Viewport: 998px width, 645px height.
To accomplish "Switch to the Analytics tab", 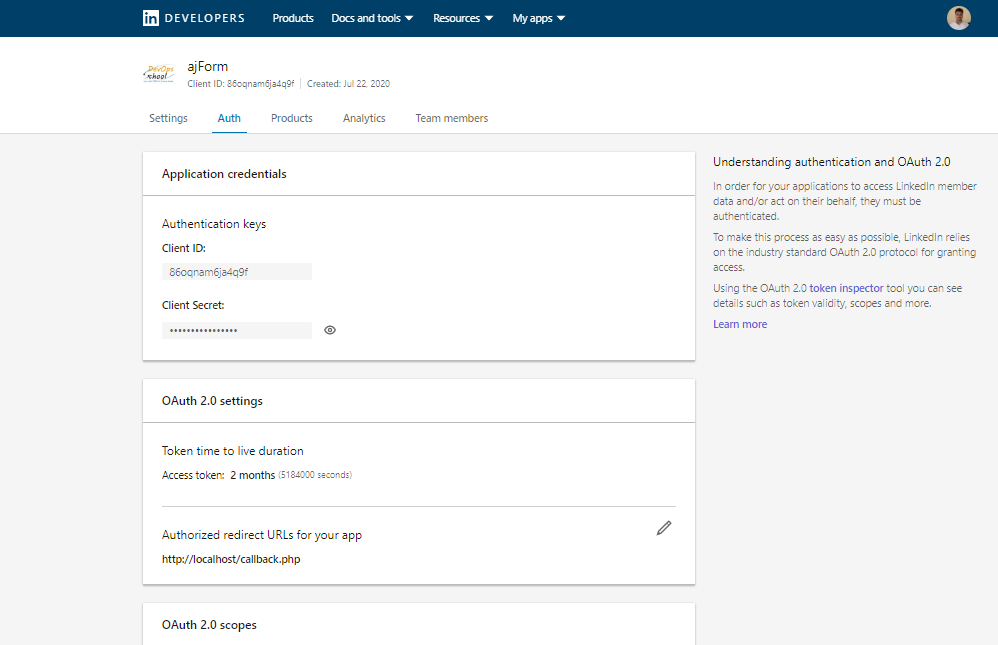I will pos(364,118).
